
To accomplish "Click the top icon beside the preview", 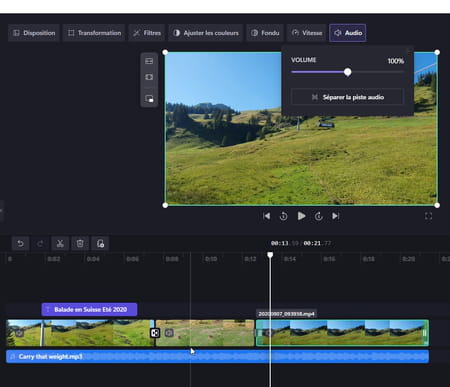I will coord(149,61).
